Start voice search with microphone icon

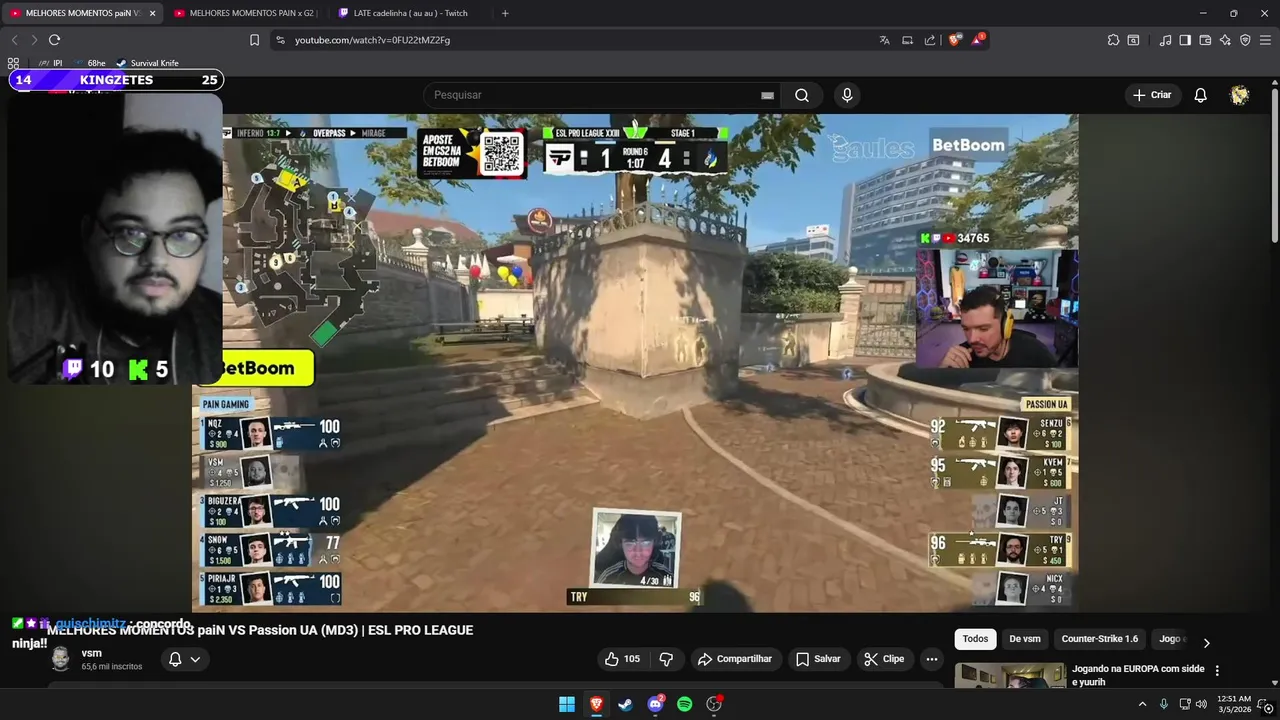point(847,95)
